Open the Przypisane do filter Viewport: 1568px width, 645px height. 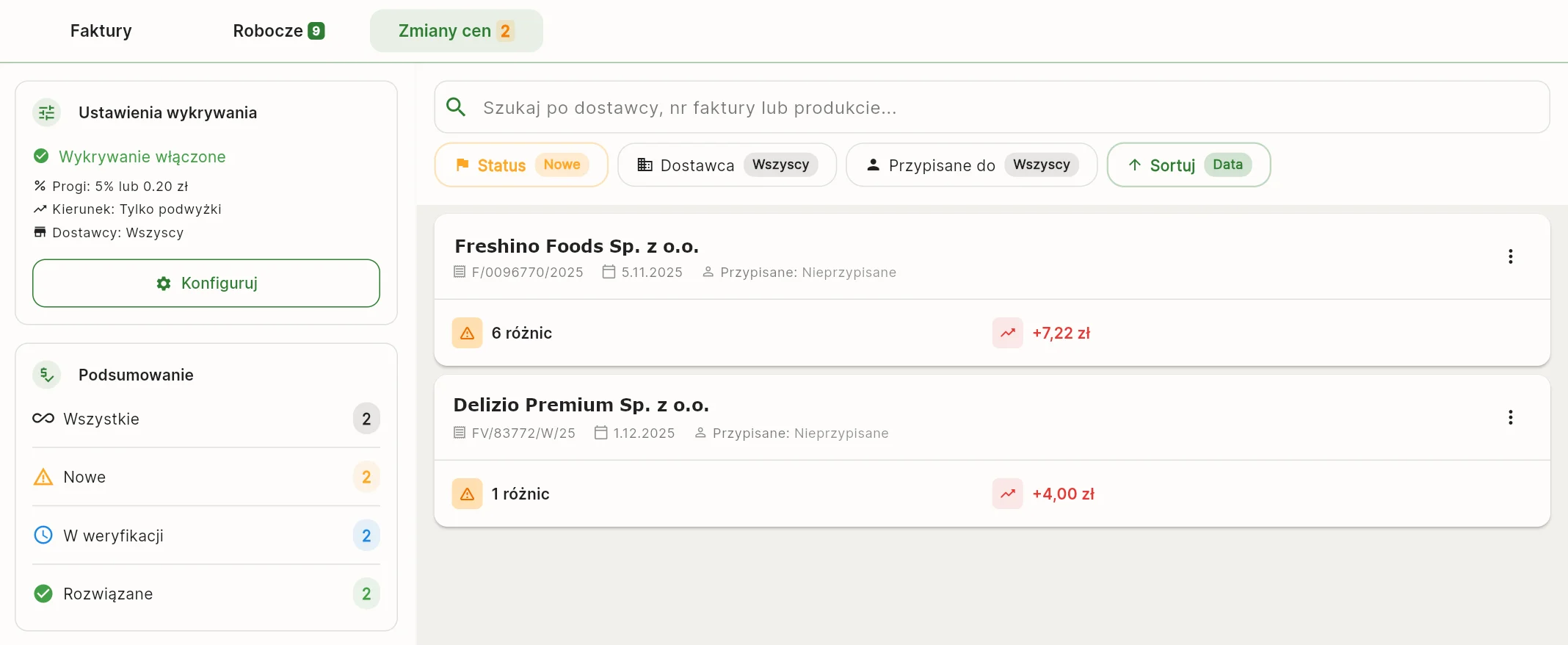970,165
